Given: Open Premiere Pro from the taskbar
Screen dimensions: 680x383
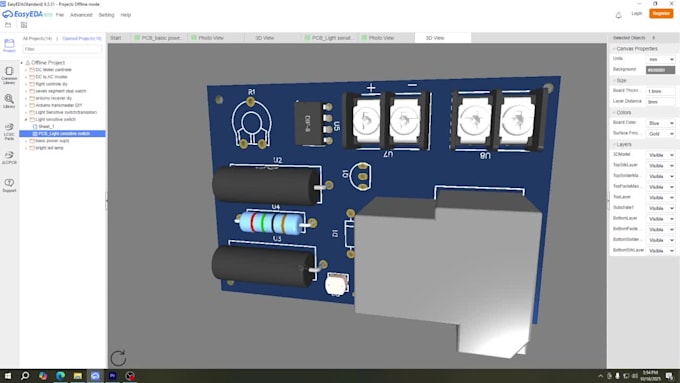Looking at the screenshot, I should click(113, 376).
